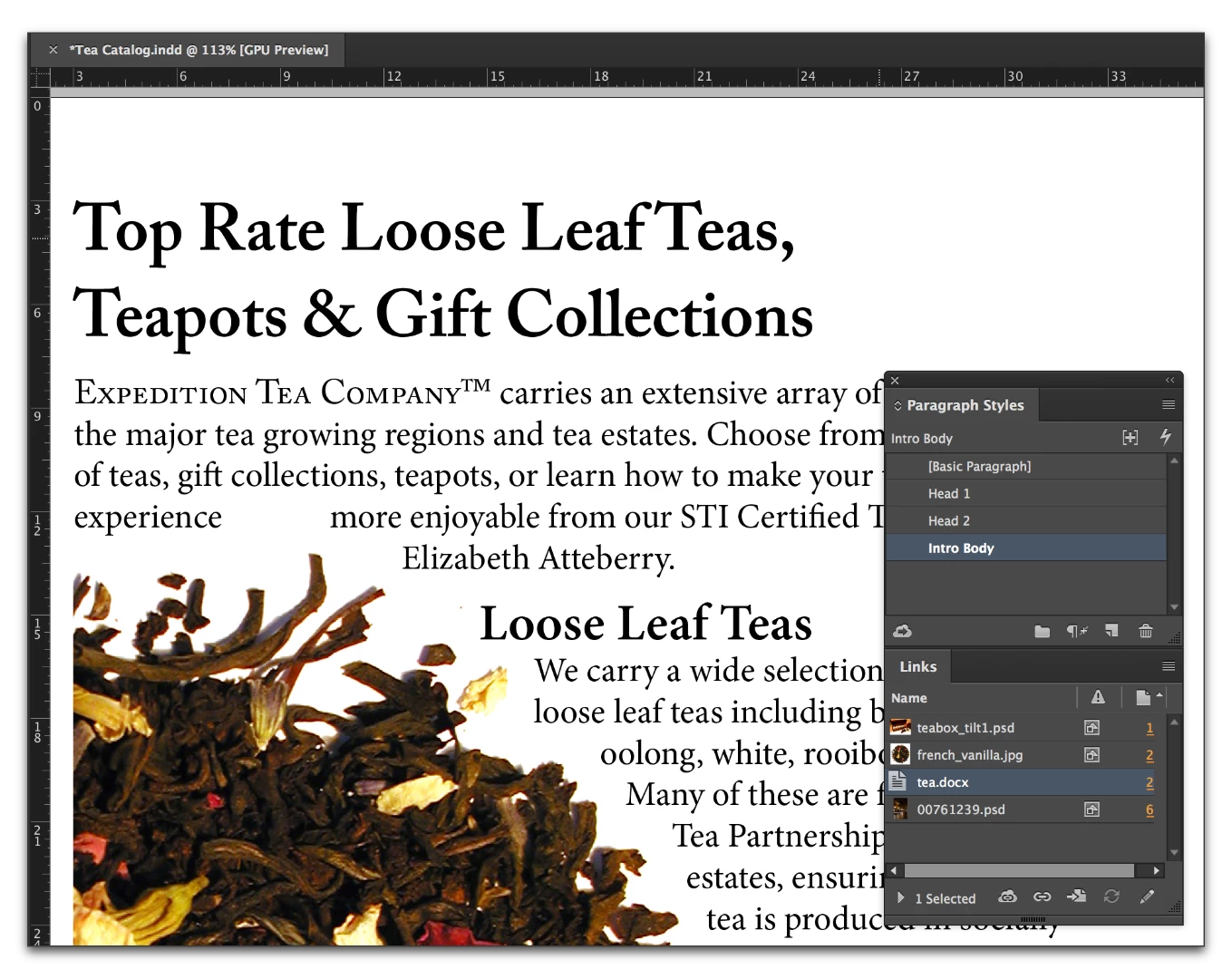Click embedded status icon for teabox_tilt1.psd

pyautogui.click(x=1092, y=728)
